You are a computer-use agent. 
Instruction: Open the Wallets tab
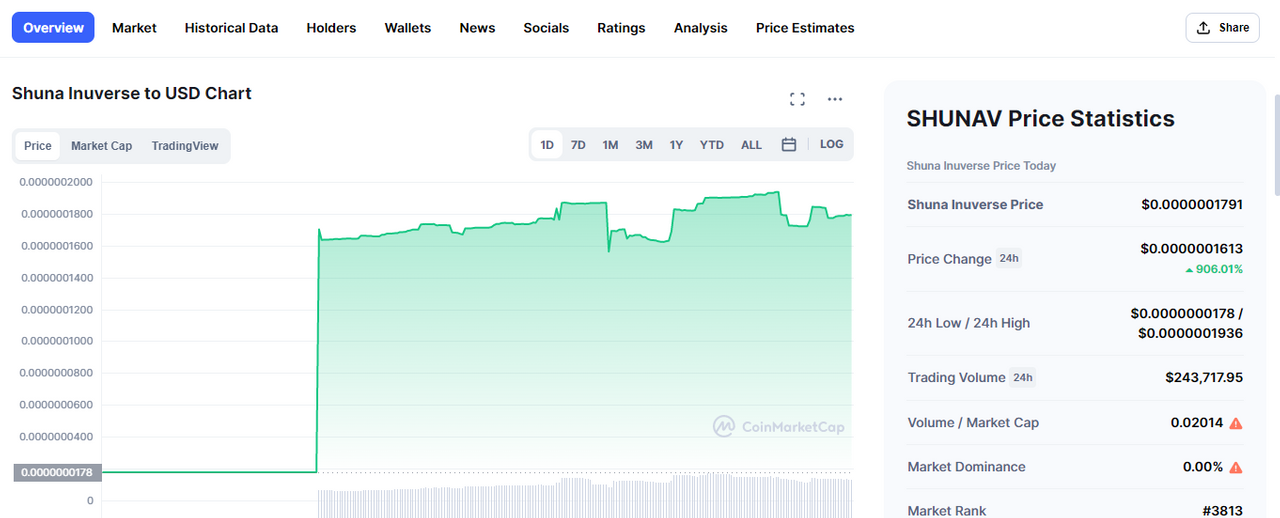pyautogui.click(x=408, y=28)
